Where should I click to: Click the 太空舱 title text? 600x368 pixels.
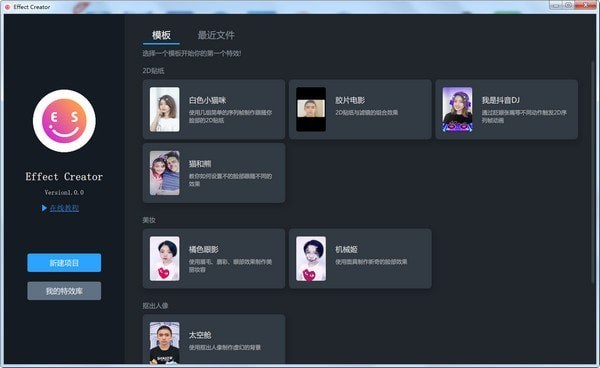tap(200, 335)
